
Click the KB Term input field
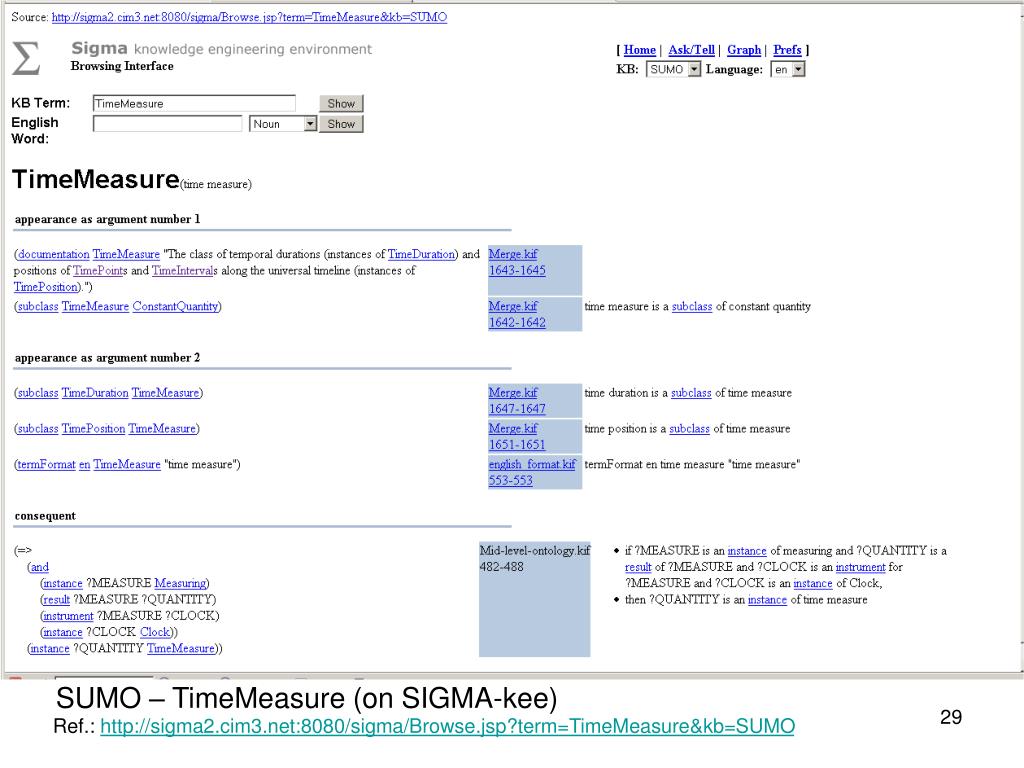click(194, 103)
